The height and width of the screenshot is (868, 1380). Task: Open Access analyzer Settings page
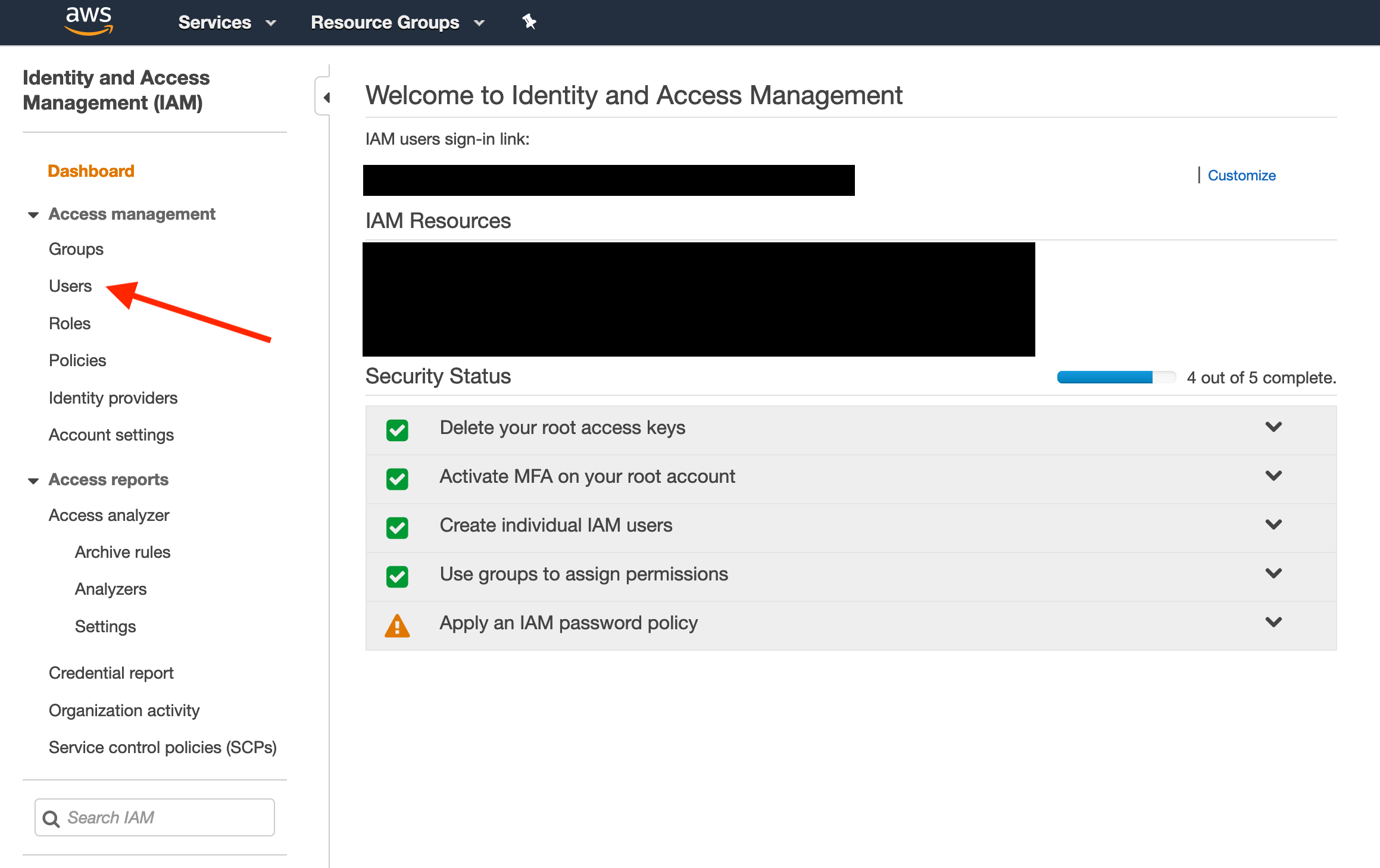click(105, 626)
